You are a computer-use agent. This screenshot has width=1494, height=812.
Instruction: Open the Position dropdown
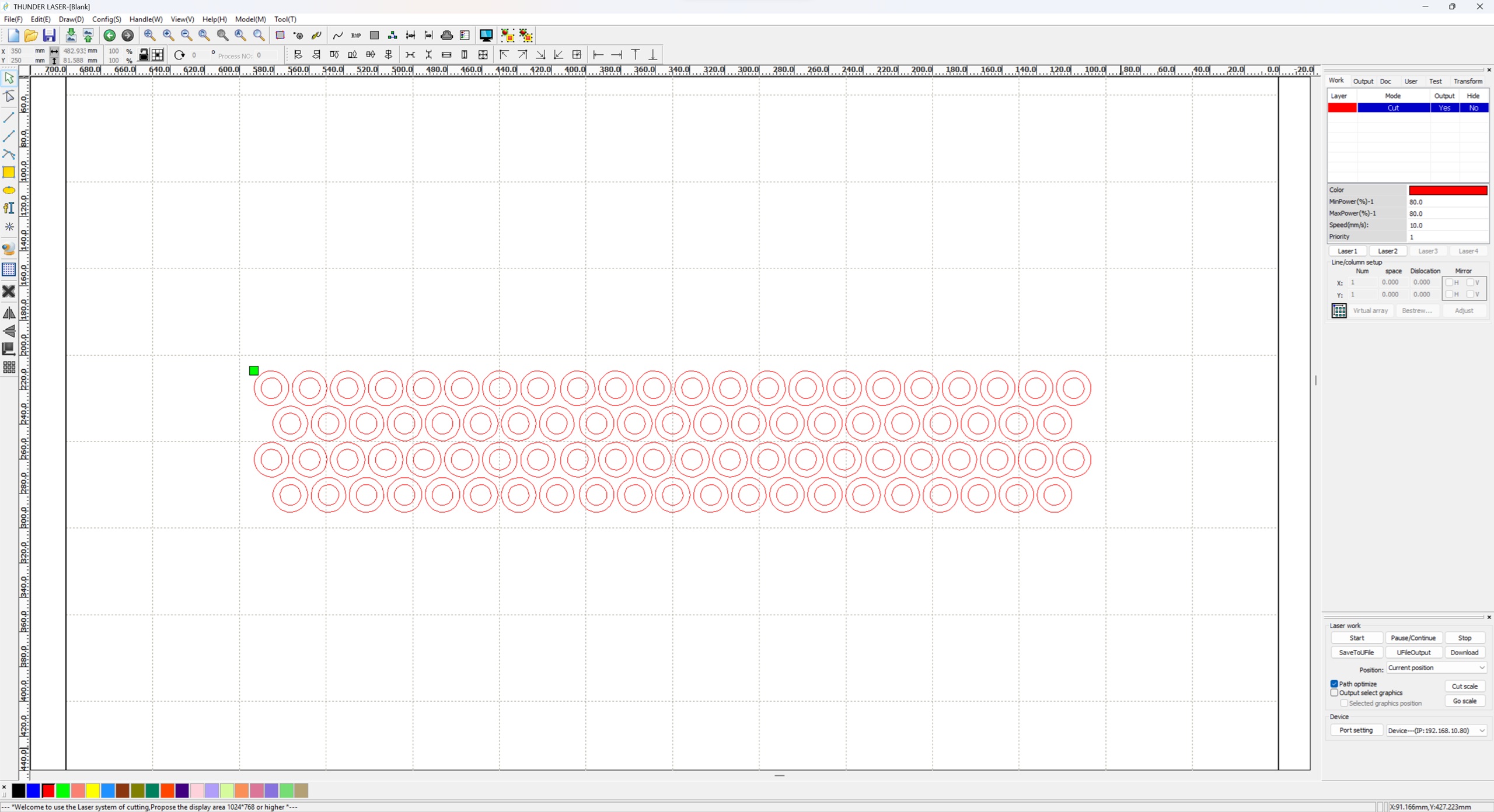point(1436,668)
